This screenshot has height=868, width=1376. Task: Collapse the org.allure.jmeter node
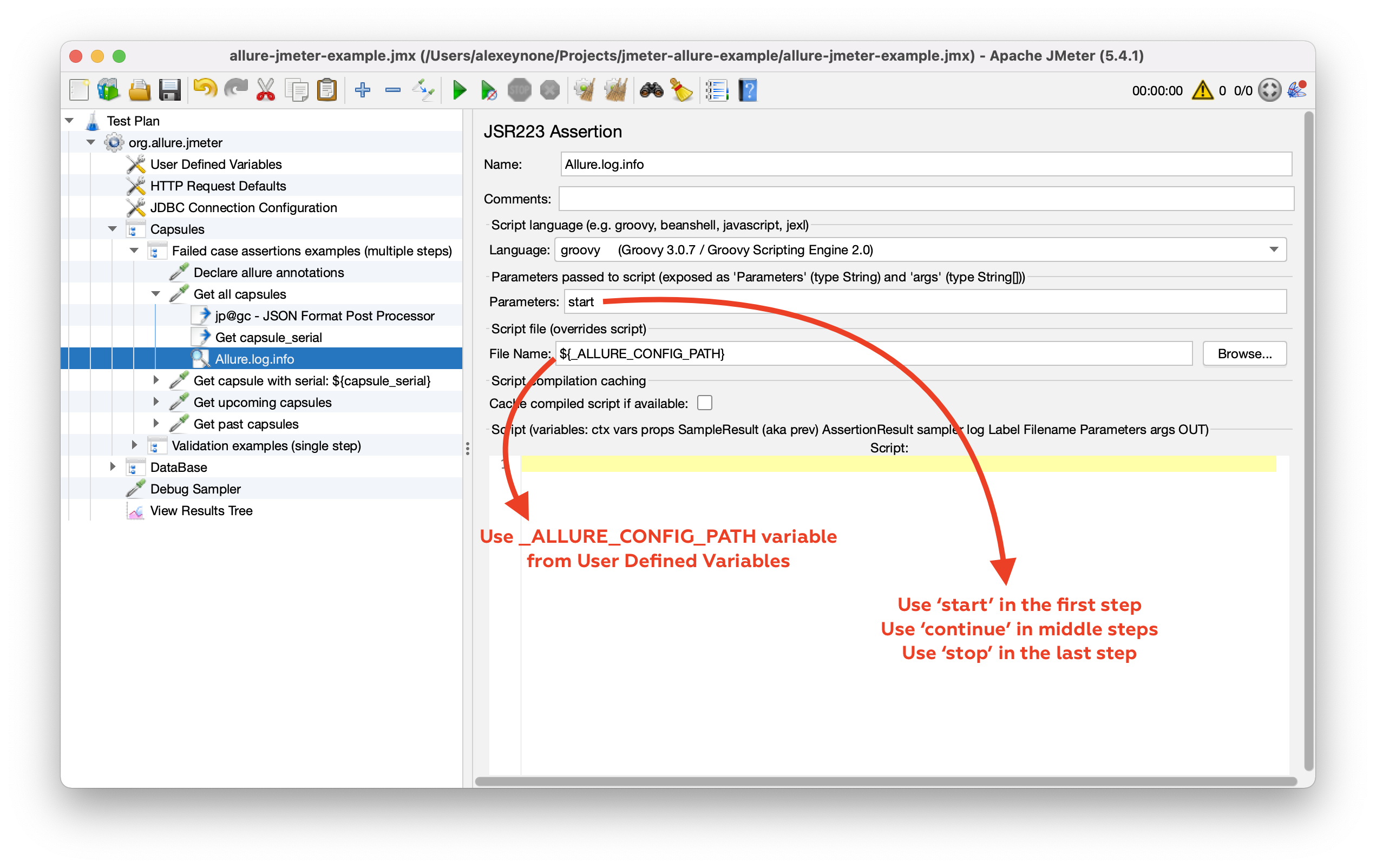pyautogui.click(x=91, y=142)
